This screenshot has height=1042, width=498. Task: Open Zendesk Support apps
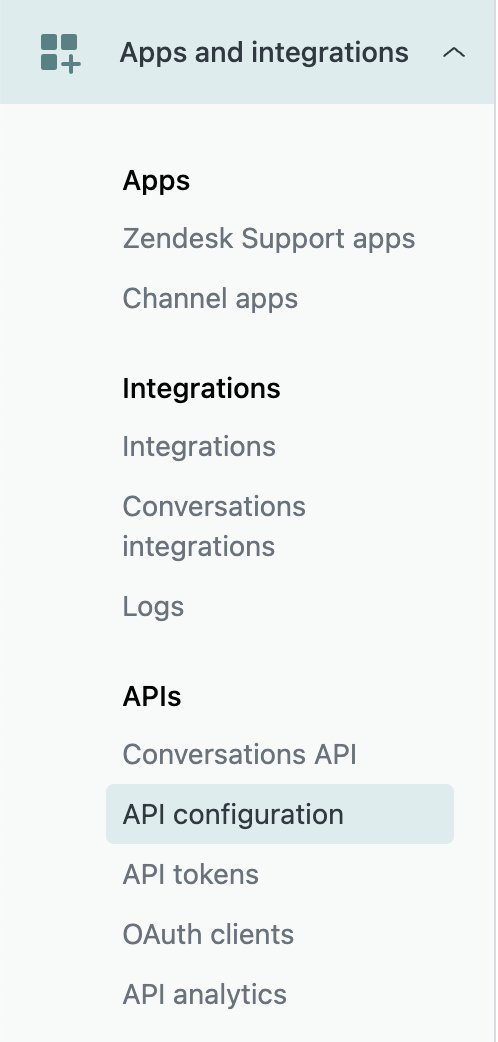(x=269, y=239)
